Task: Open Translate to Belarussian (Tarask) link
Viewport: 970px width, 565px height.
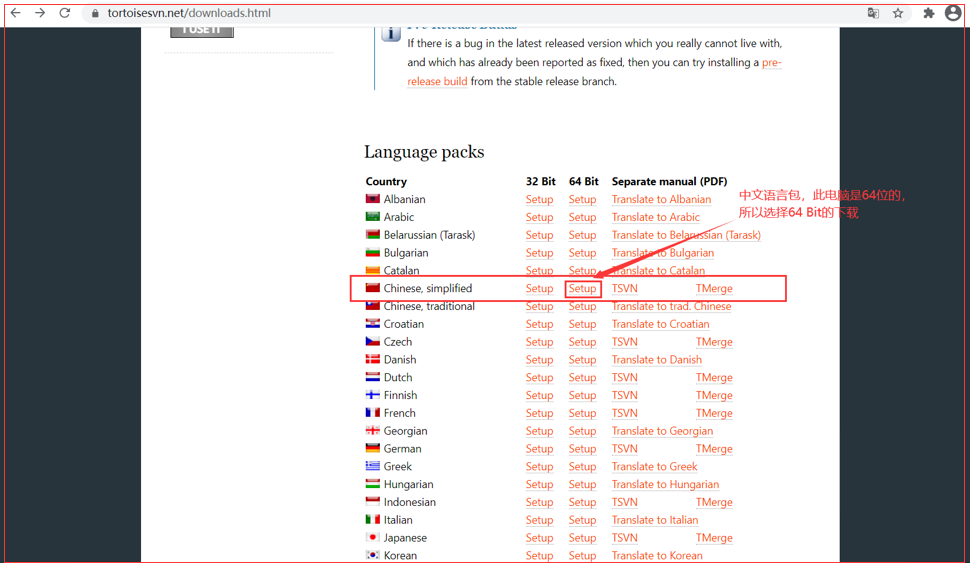Action: tap(686, 235)
